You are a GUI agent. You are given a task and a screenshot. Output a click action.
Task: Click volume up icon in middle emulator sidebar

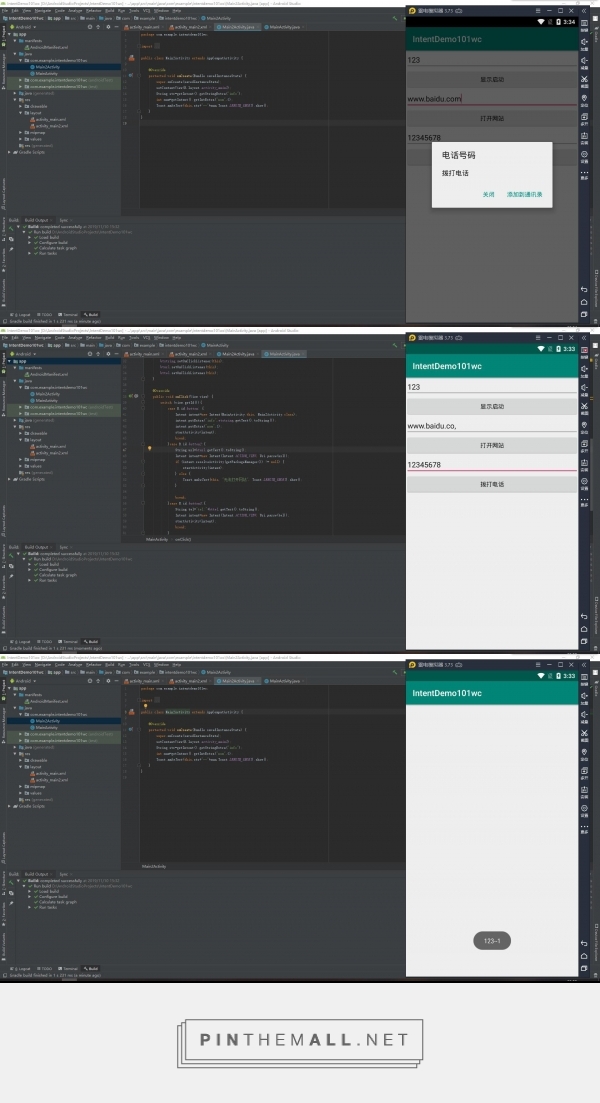coord(585,368)
